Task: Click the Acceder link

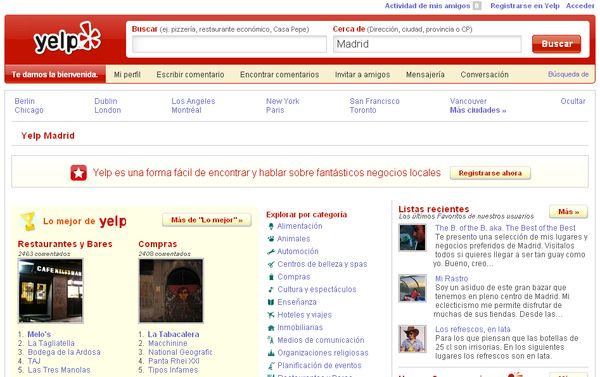Action: tap(580, 6)
